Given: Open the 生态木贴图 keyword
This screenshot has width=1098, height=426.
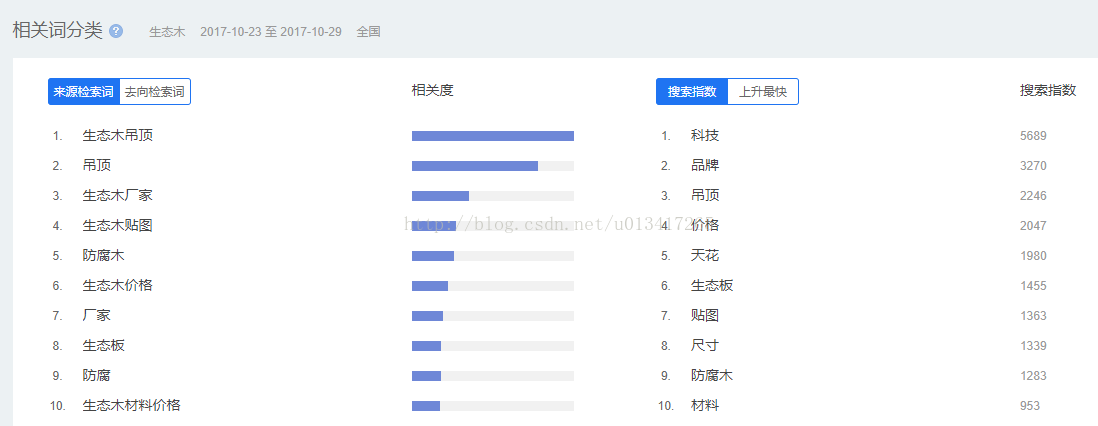Looking at the screenshot, I should 117,226.
